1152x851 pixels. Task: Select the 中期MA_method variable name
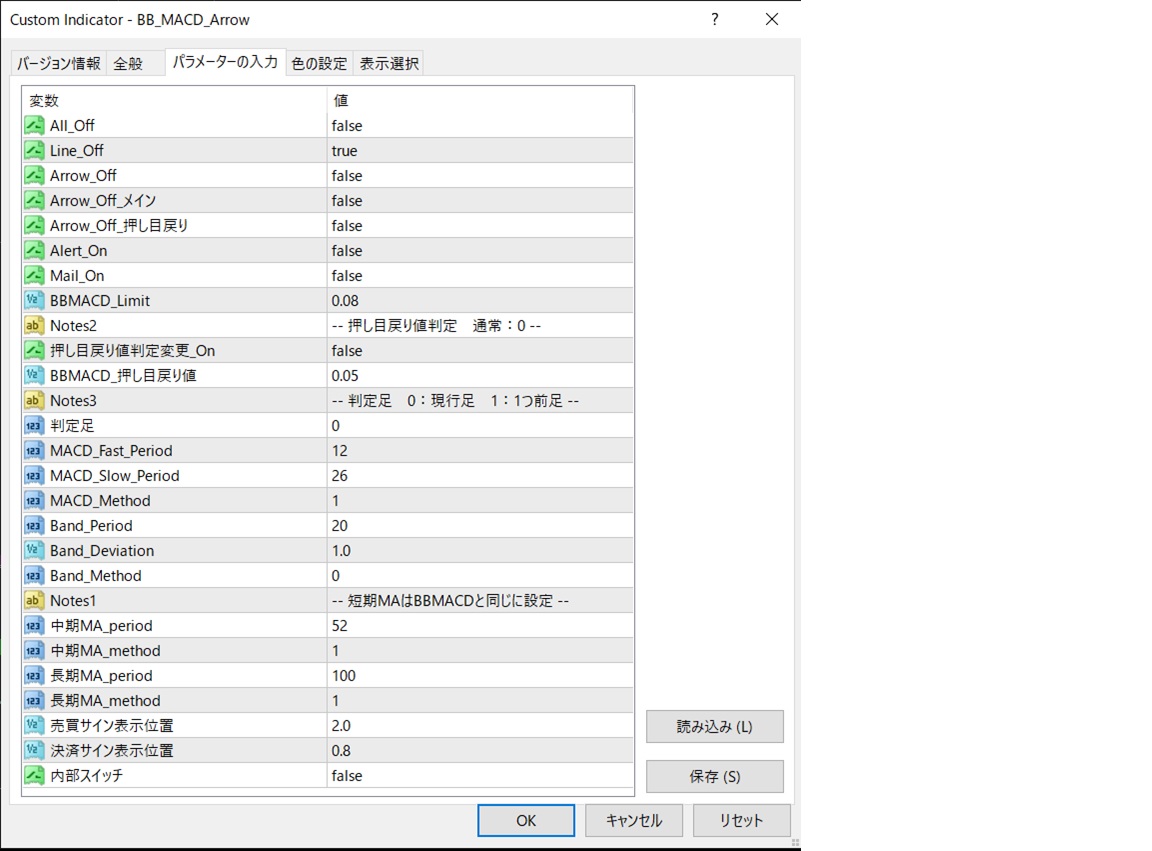(x=105, y=650)
